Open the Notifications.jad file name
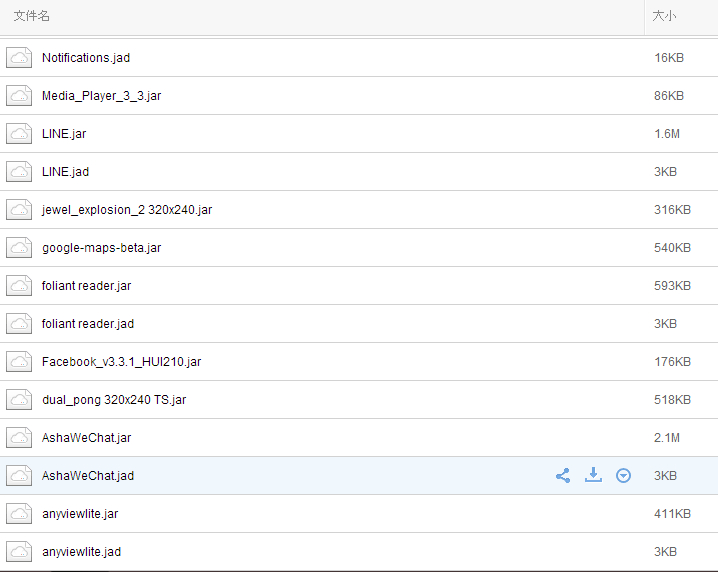 pyautogui.click(x=86, y=58)
